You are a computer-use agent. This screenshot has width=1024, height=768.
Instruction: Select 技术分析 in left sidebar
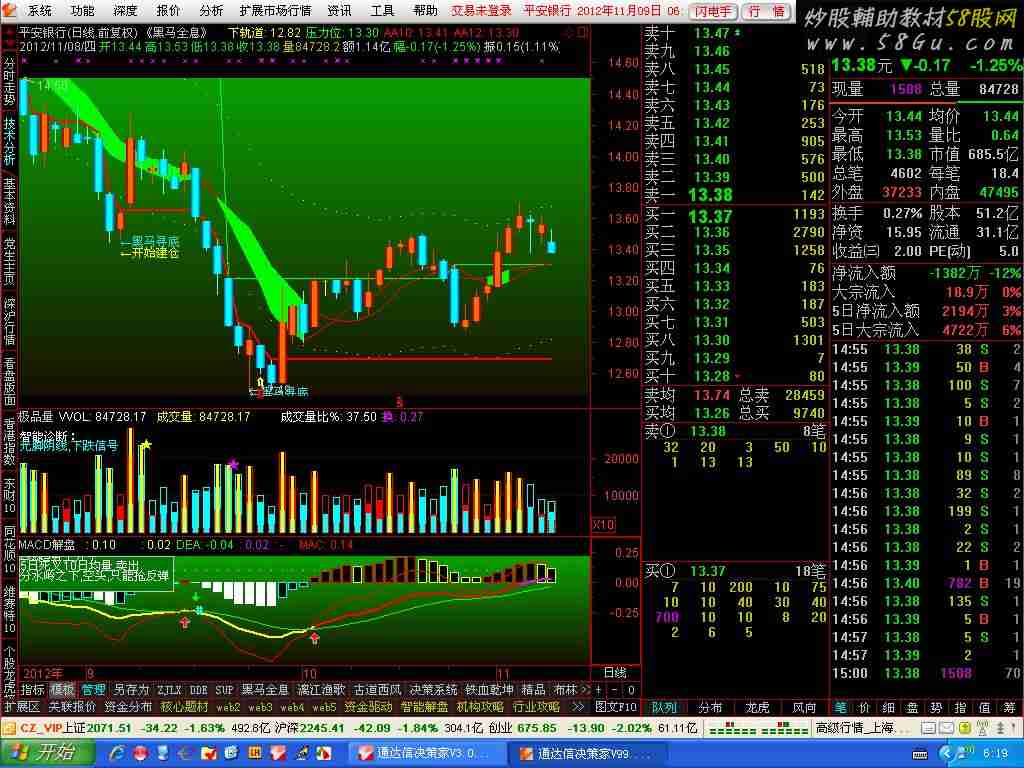(x=9, y=142)
